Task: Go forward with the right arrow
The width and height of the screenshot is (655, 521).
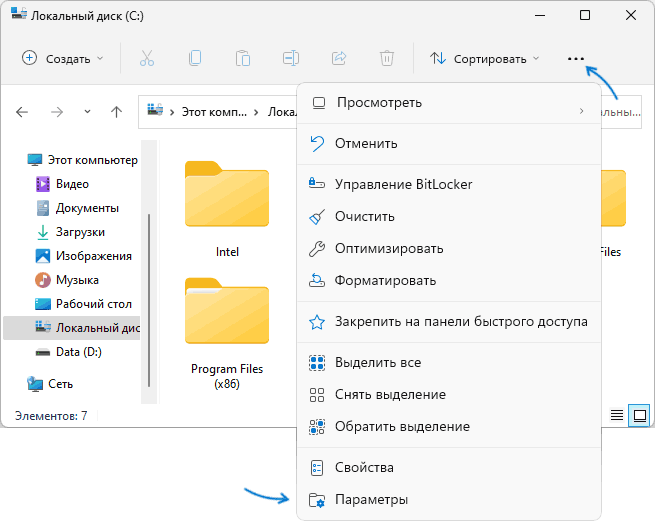Action: [x=57, y=112]
